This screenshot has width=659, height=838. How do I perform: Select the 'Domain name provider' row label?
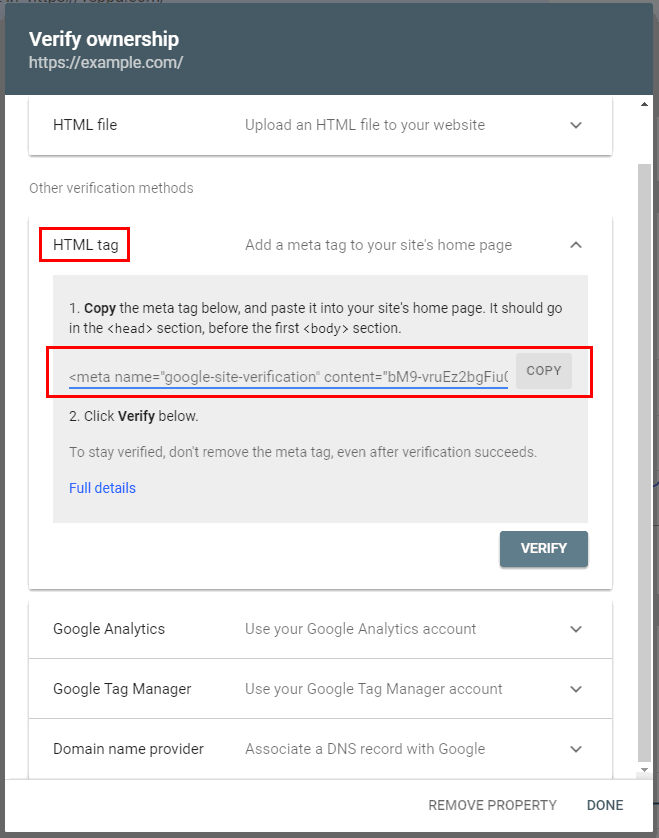pos(128,749)
